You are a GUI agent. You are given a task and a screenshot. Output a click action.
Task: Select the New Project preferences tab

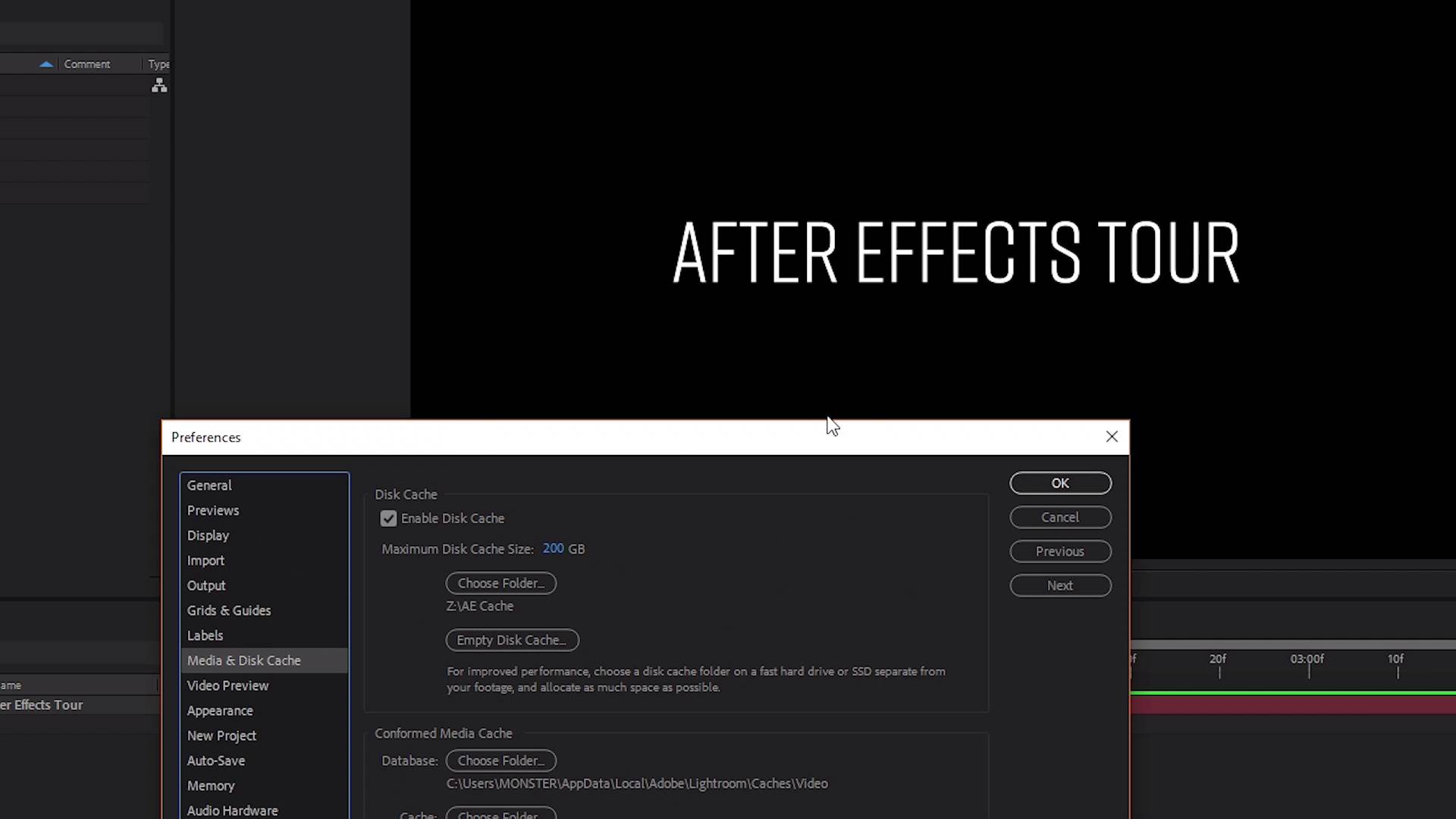221,734
